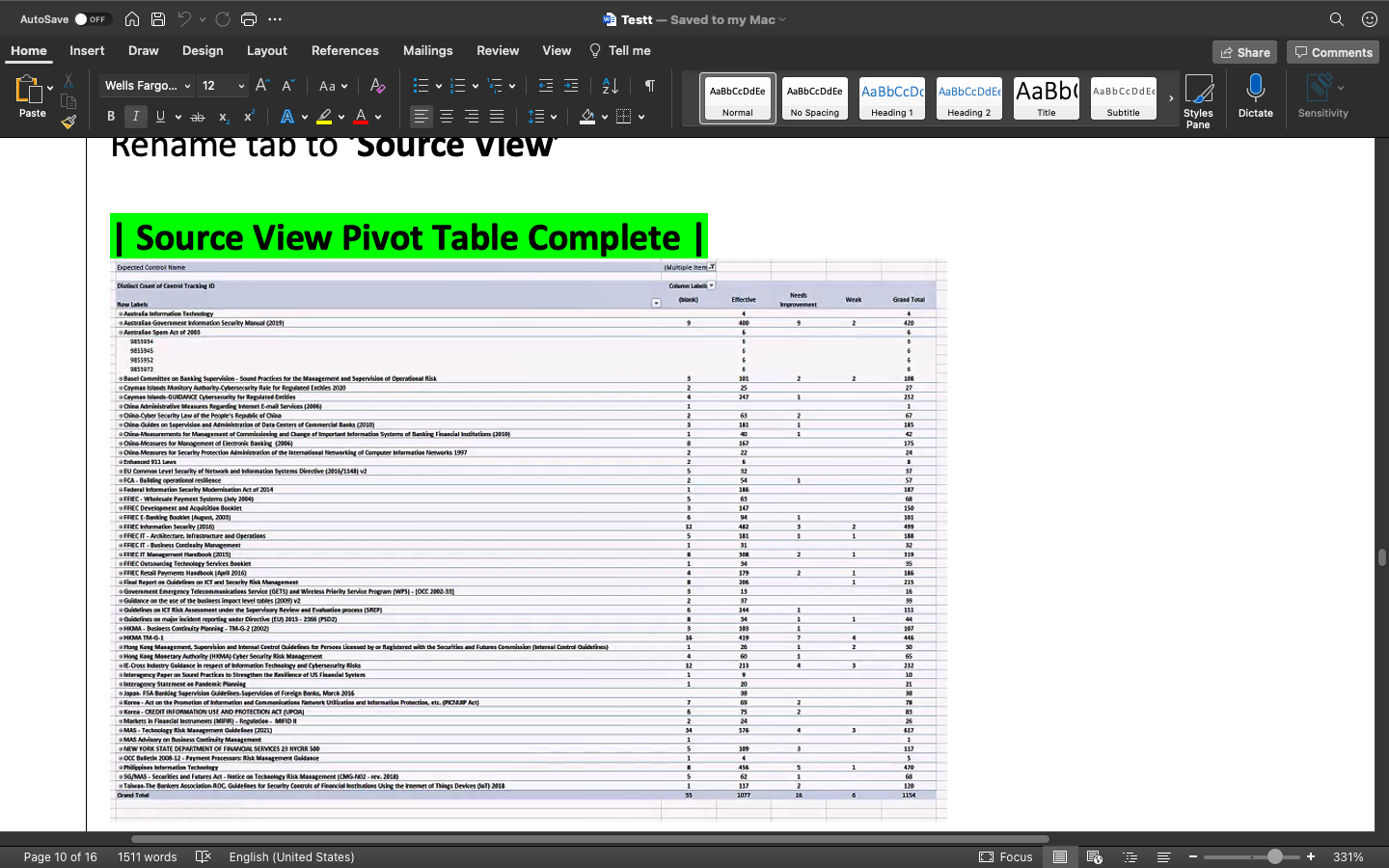This screenshot has width=1389, height=868.
Task: Toggle subscript formatting
Action: click(223, 117)
